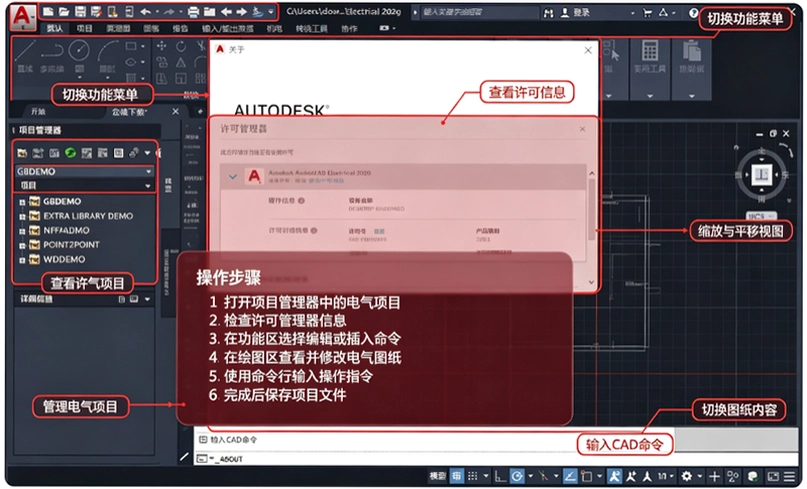Click the Undo arrow icon
This screenshot has width=807, height=489.
click(x=146, y=11)
